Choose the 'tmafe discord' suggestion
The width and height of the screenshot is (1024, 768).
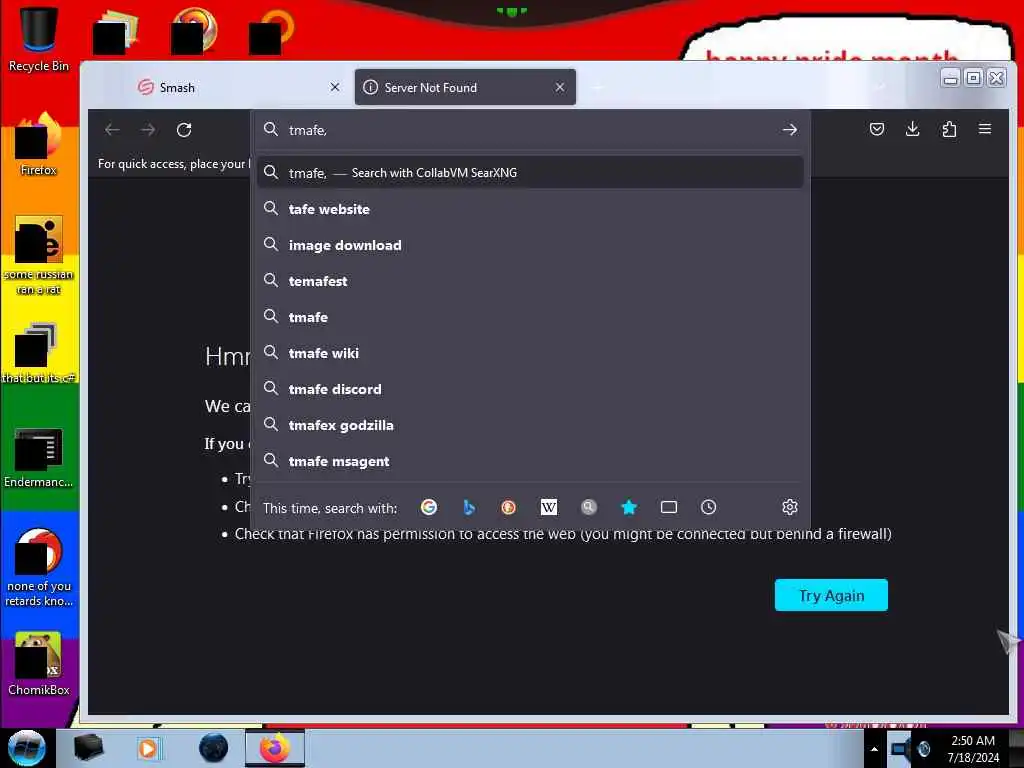[x=530, y=389]
